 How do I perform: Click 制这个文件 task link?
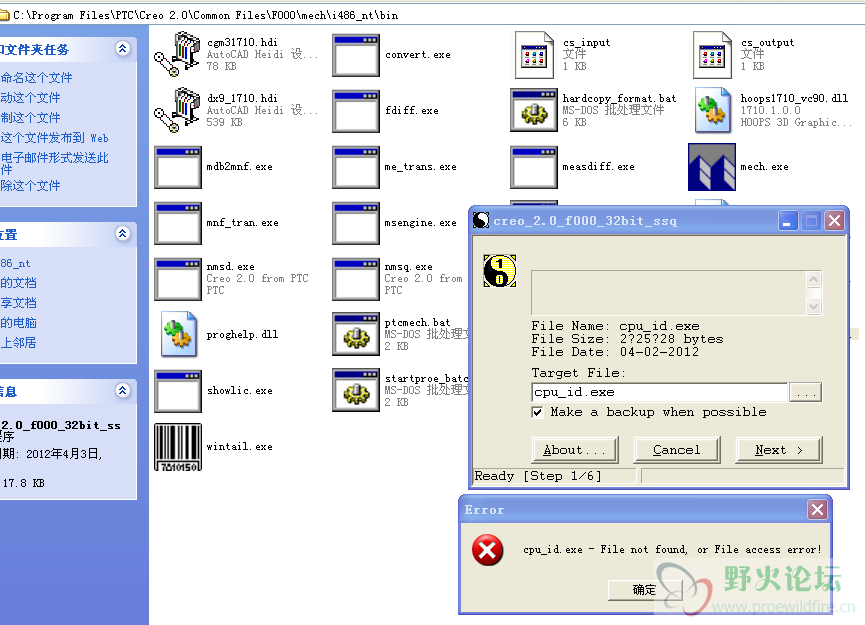click(x=30, y=117)
